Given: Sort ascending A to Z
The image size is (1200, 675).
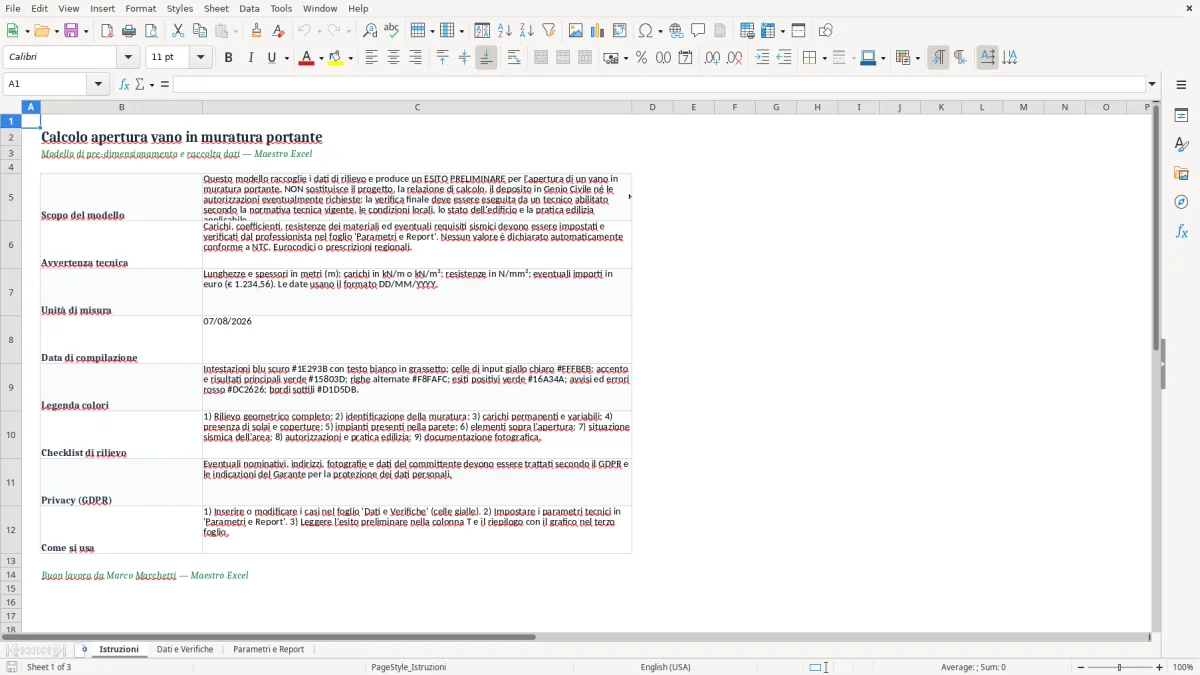Looking at the screenshot, I should point(505,31).
